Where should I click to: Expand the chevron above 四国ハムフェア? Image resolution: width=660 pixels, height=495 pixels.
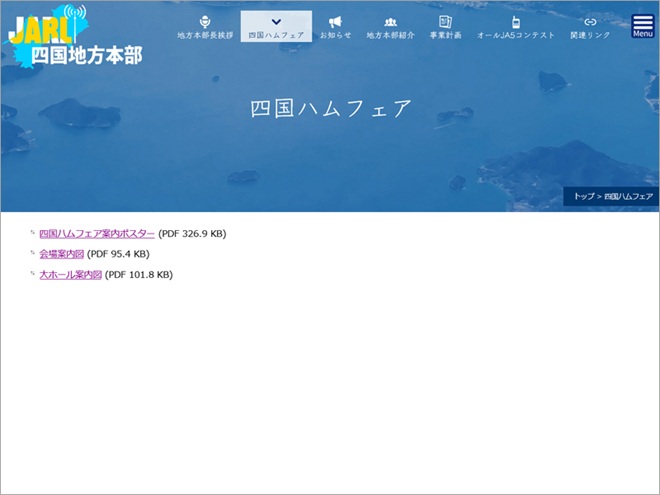[x=276, y=21]
